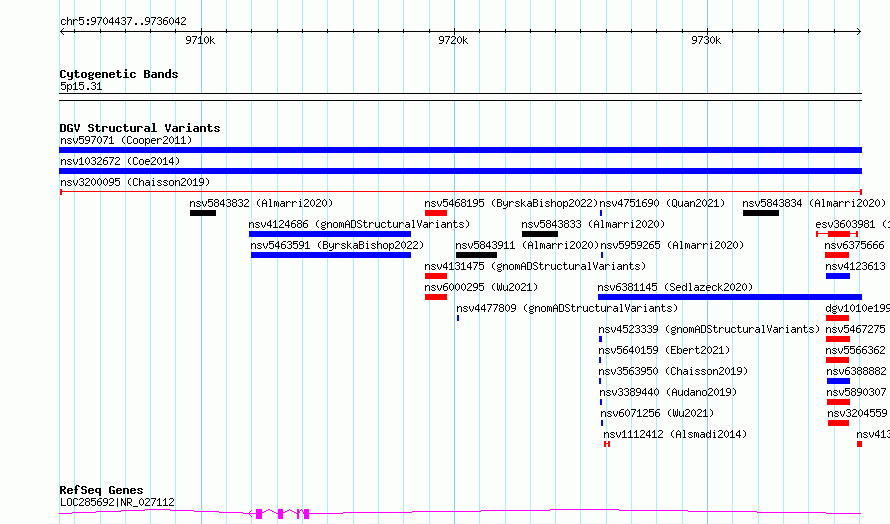The width and height of the screenshot is (890, 524).
Task: Click nsv4477809 (gnomADStructuralVariants) label
Action: [x=567, y=308]
